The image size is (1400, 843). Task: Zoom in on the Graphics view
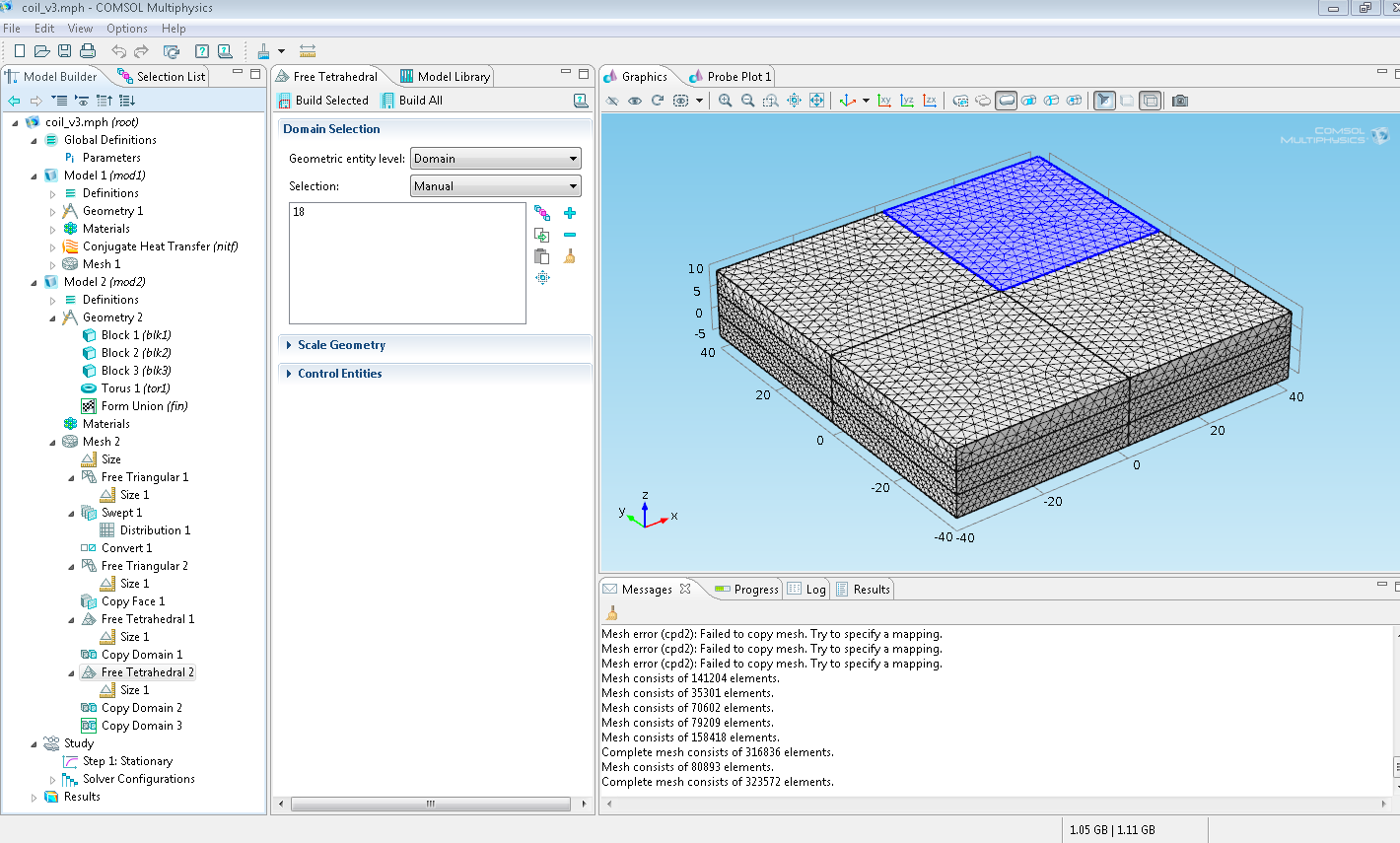coord(726,101)
